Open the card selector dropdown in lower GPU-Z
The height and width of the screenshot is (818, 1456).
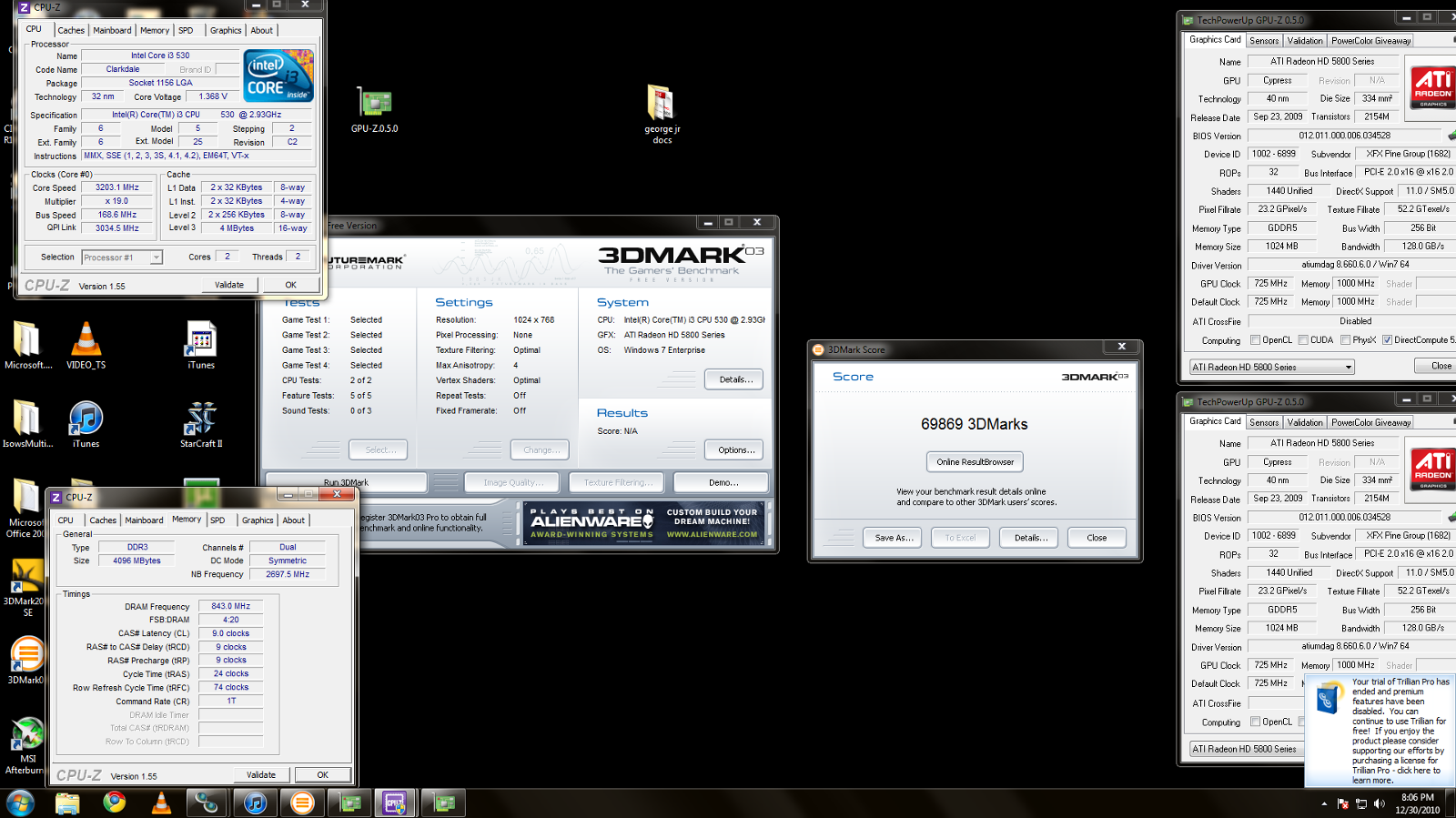pos(1247,749)
